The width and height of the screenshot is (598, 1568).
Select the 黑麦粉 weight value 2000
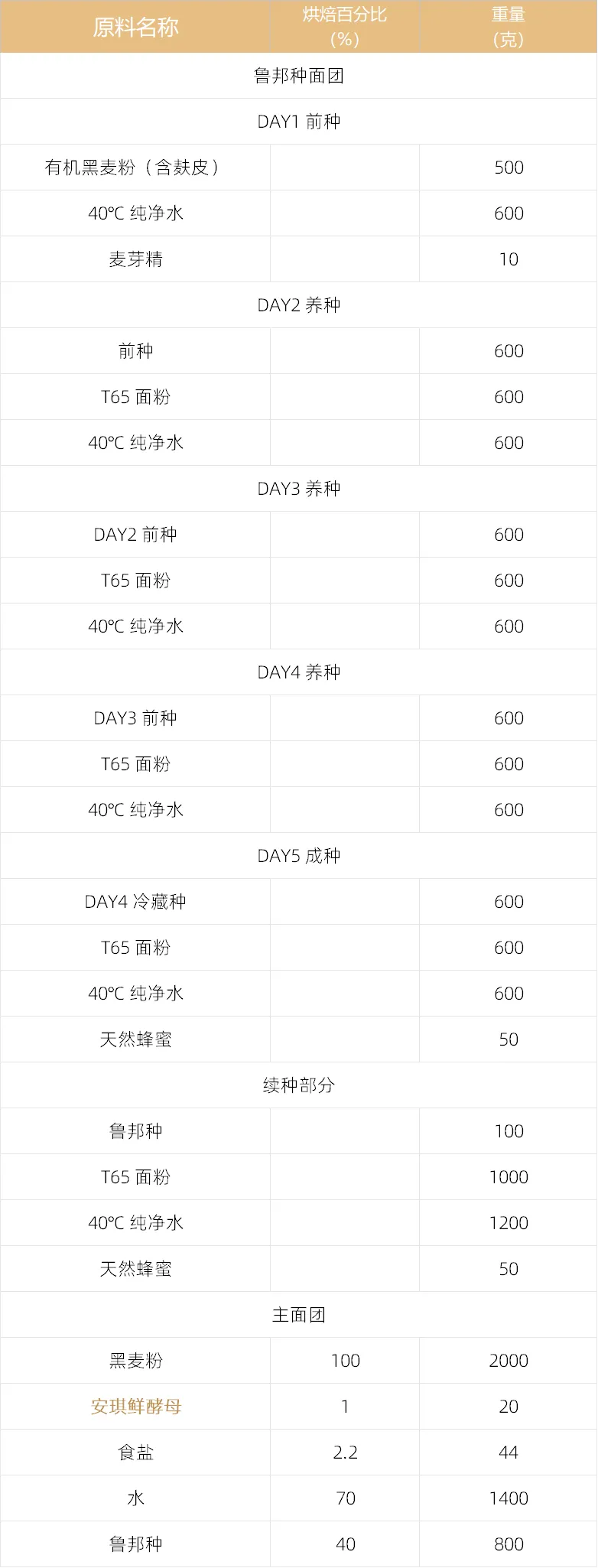point(509,1361)
